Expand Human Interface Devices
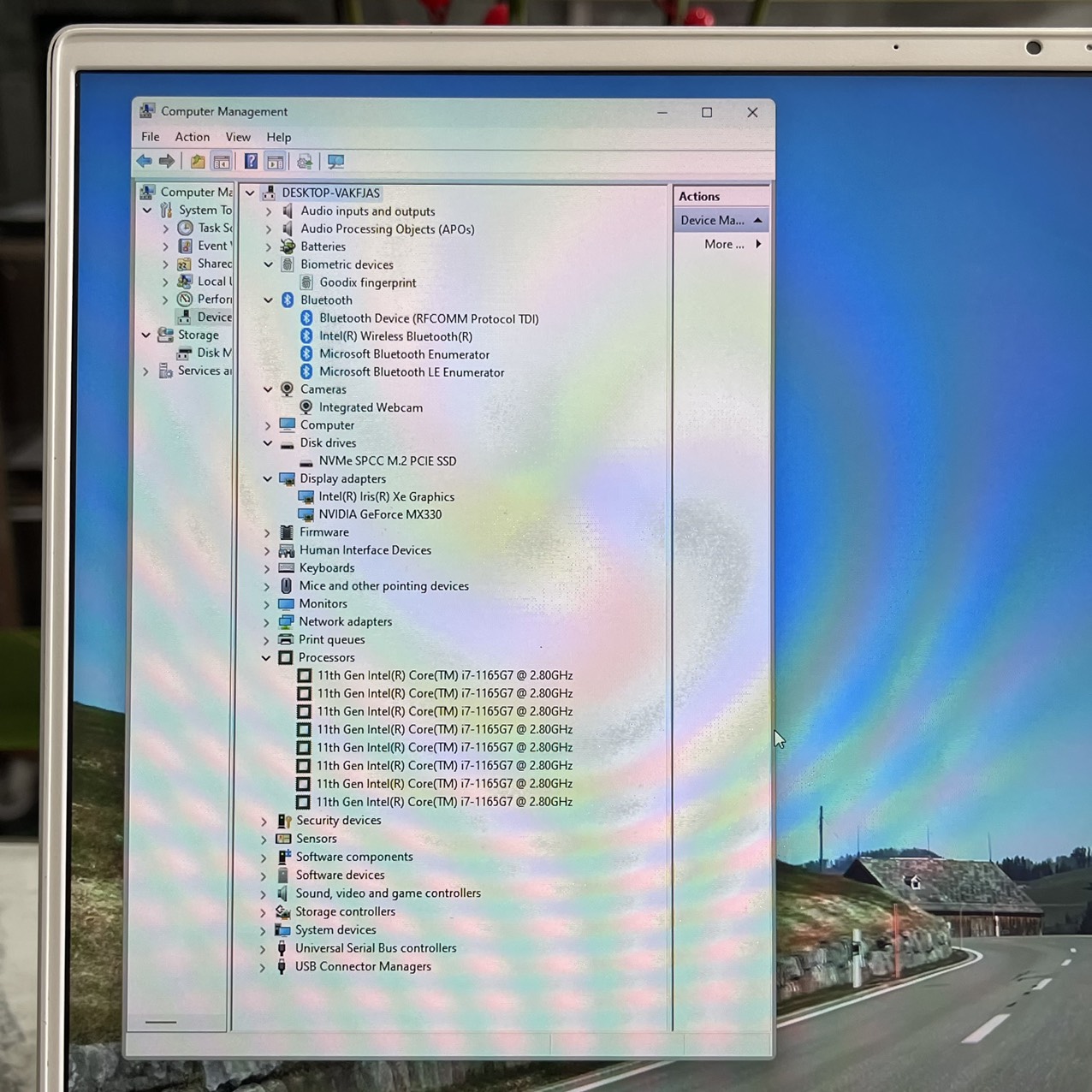 pos(267,551)
